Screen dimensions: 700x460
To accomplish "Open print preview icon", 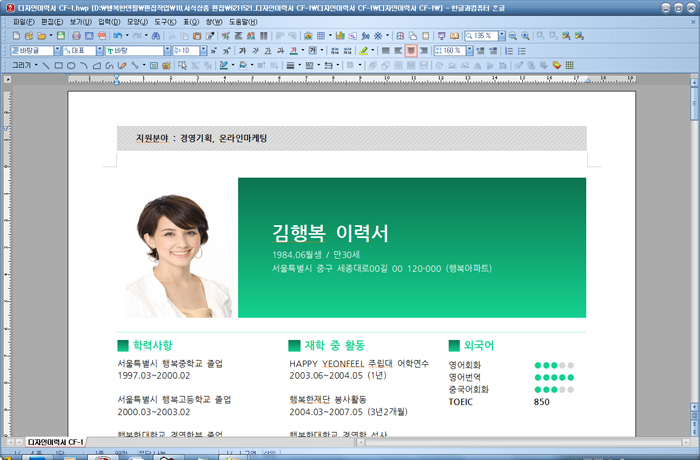I will [x=89, y=36].
